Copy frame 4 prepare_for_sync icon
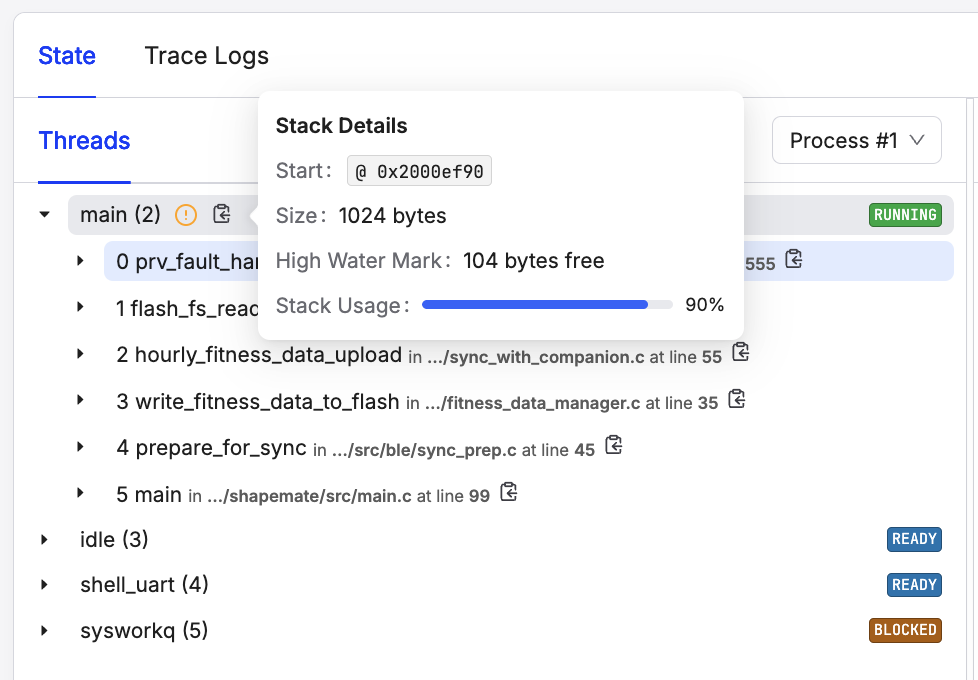Screen dimensions: 978x680 click(x=614, y=446)
